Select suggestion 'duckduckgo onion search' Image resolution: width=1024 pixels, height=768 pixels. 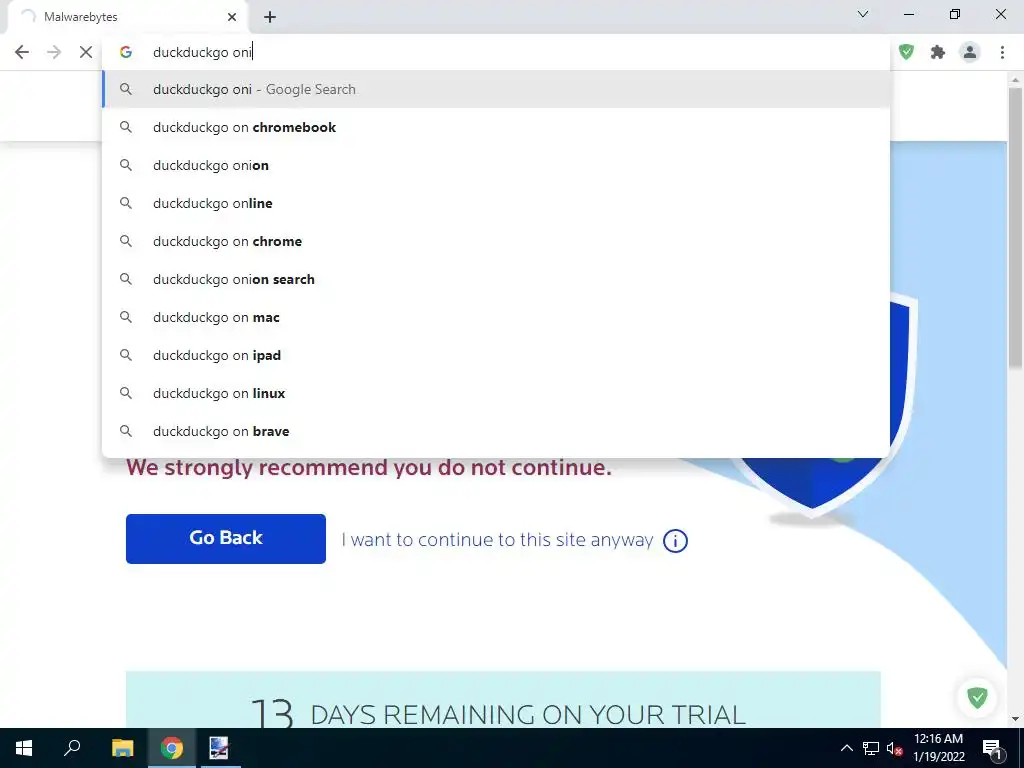496,279
